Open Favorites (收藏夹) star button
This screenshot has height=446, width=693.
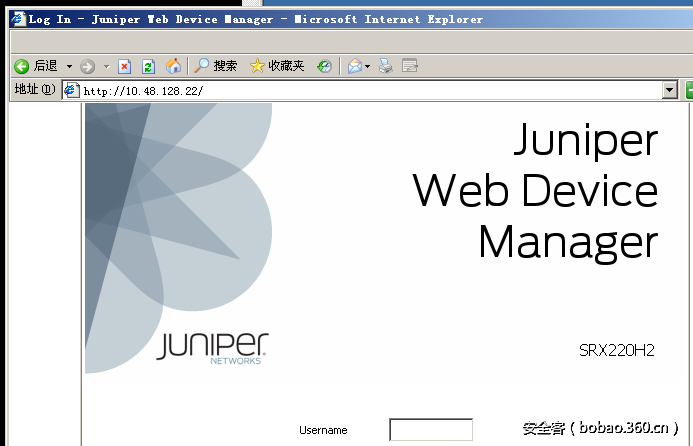[277, 66]
